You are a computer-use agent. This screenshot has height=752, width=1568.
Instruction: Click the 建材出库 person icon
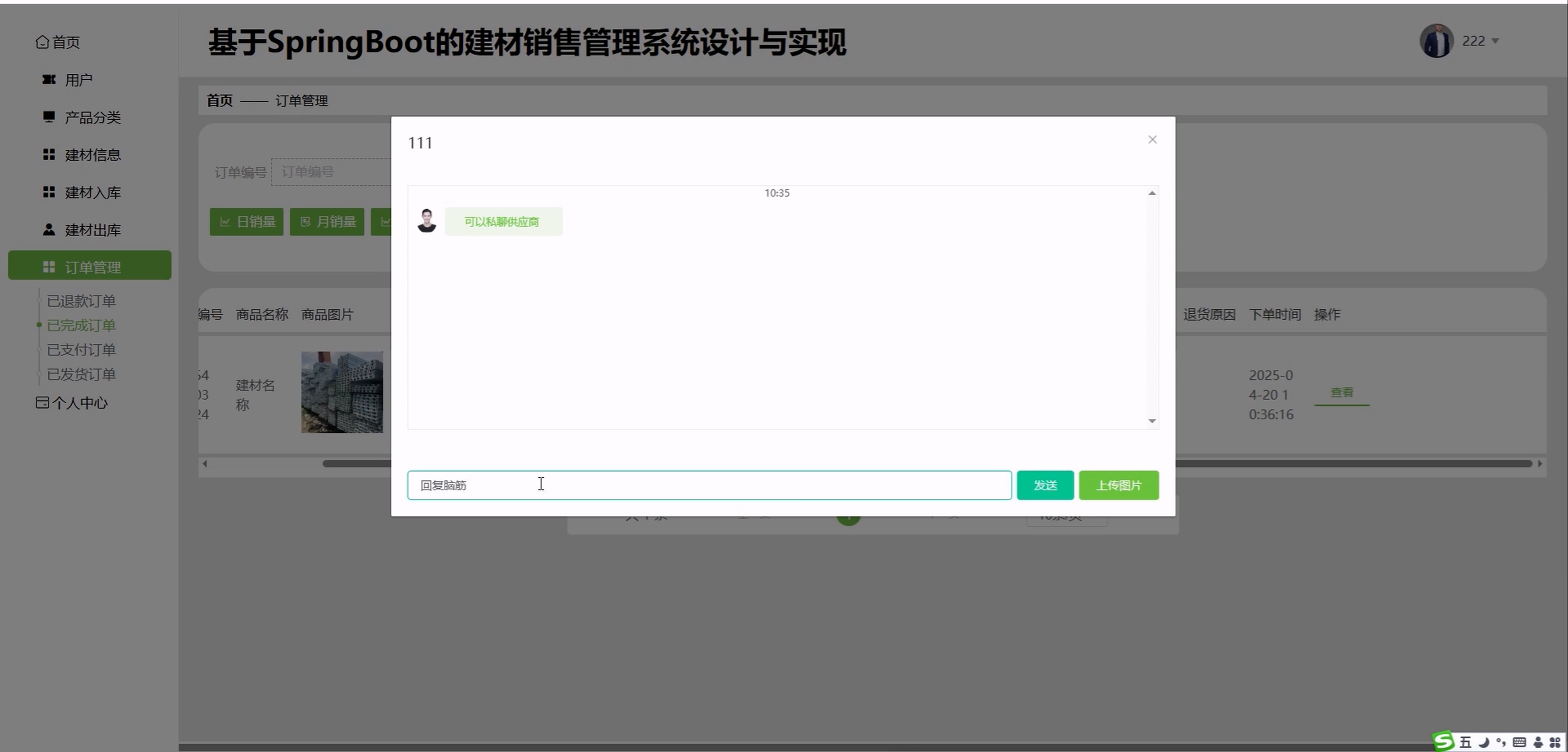(x=49, y=230)
